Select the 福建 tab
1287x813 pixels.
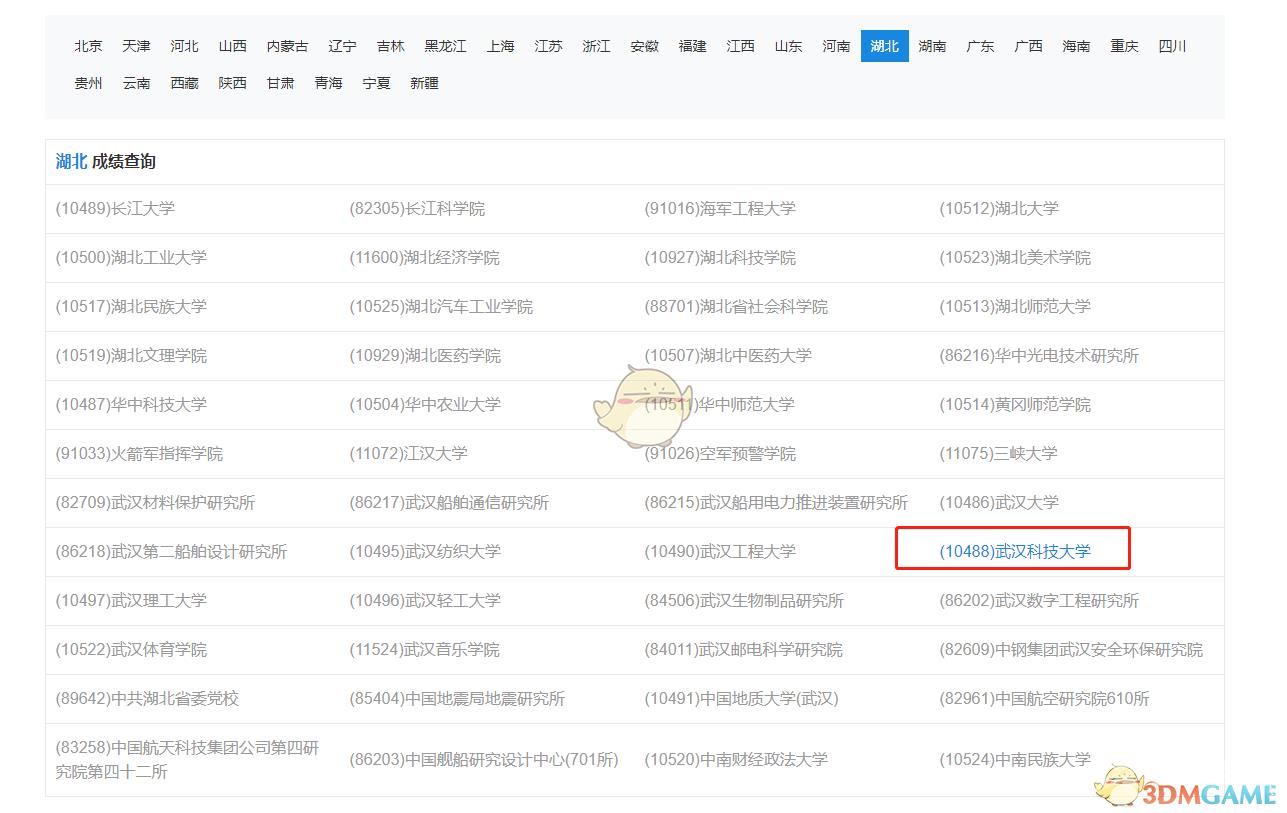[693, 46]
